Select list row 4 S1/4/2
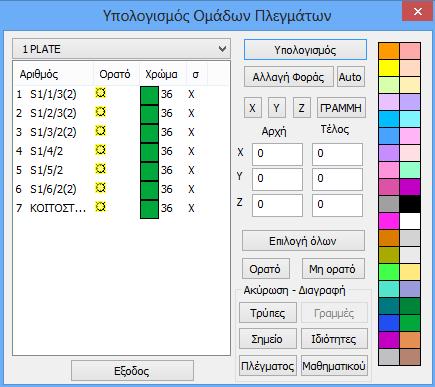 [x=121, y=151]
